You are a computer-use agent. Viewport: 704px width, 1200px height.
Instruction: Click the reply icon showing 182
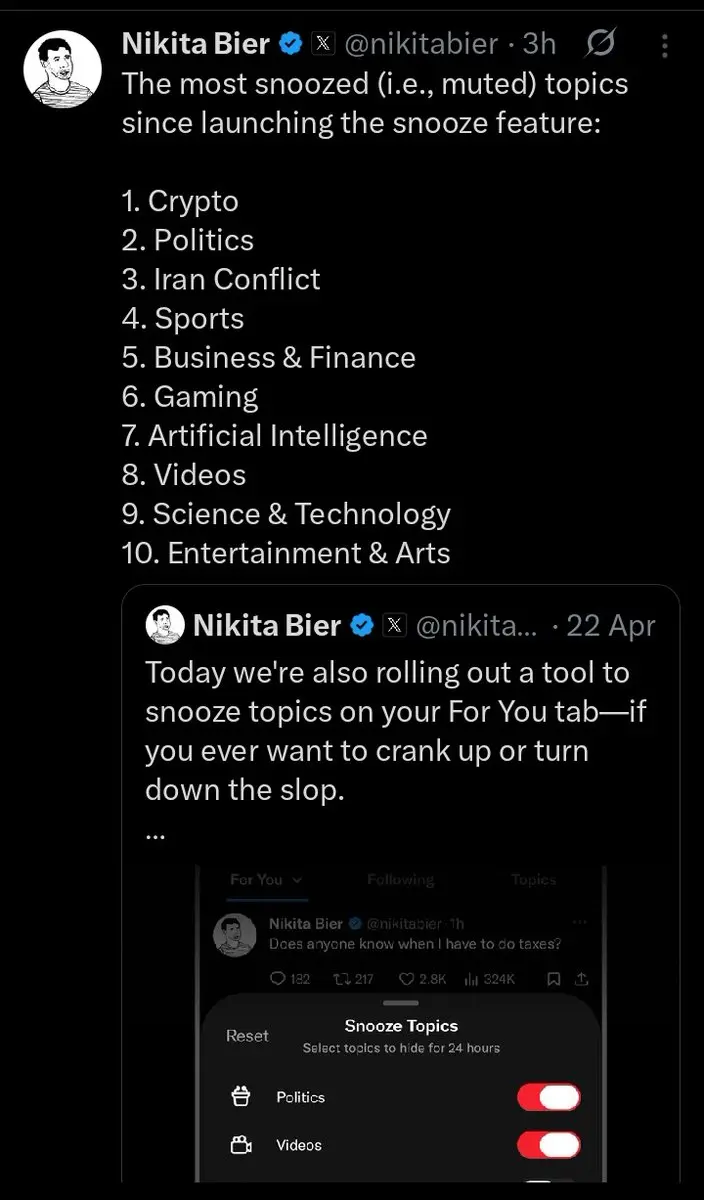tap(279, 979)
